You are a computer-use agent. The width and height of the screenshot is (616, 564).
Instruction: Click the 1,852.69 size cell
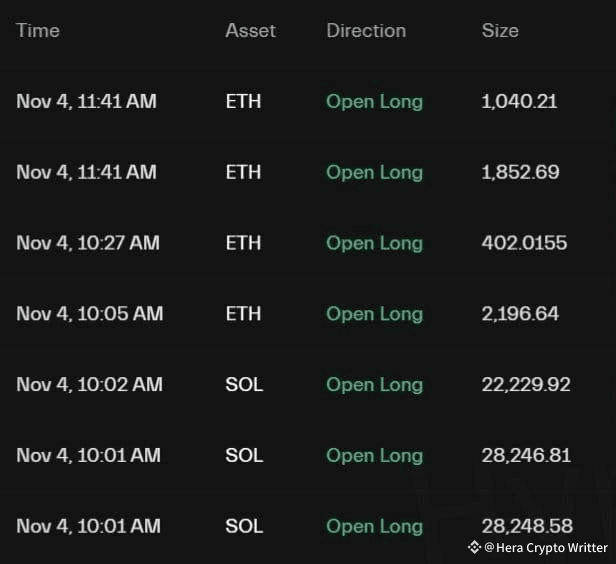[520, 172]
